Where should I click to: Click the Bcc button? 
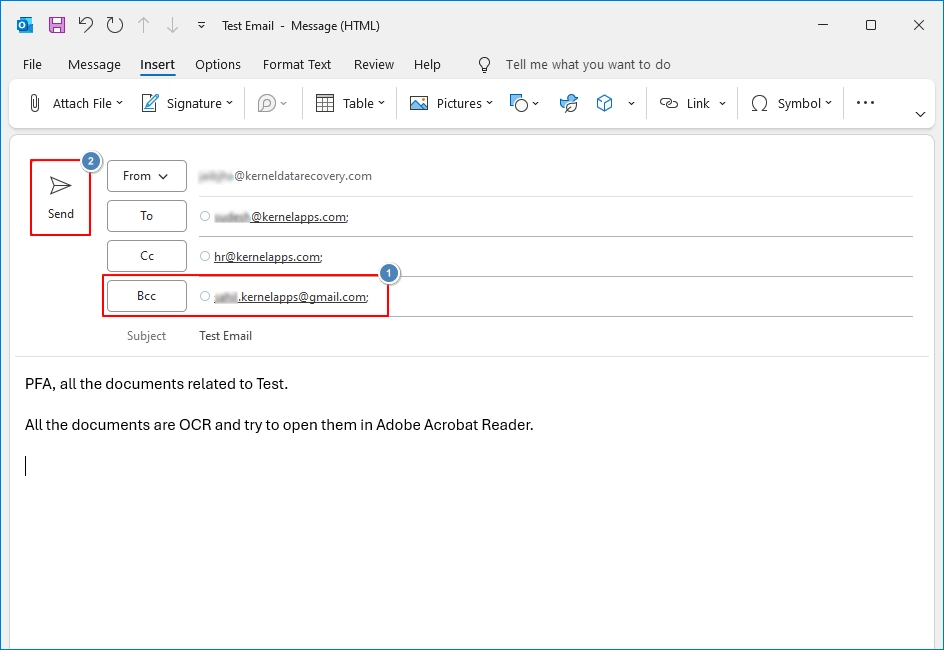(147, 296)
